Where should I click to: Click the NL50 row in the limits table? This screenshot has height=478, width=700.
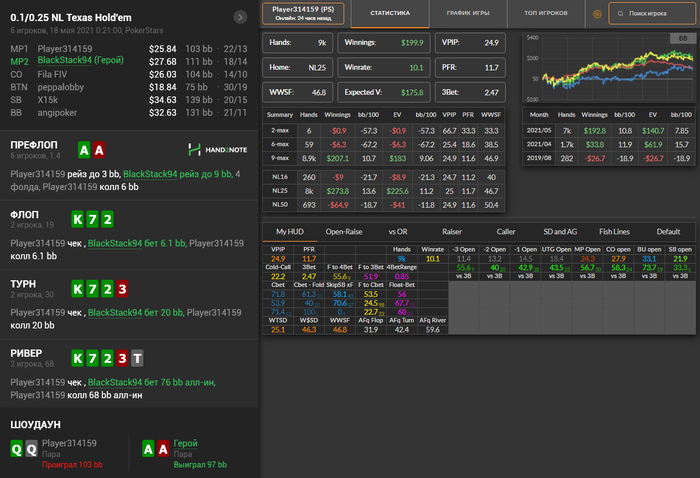(x=383, y=205)
